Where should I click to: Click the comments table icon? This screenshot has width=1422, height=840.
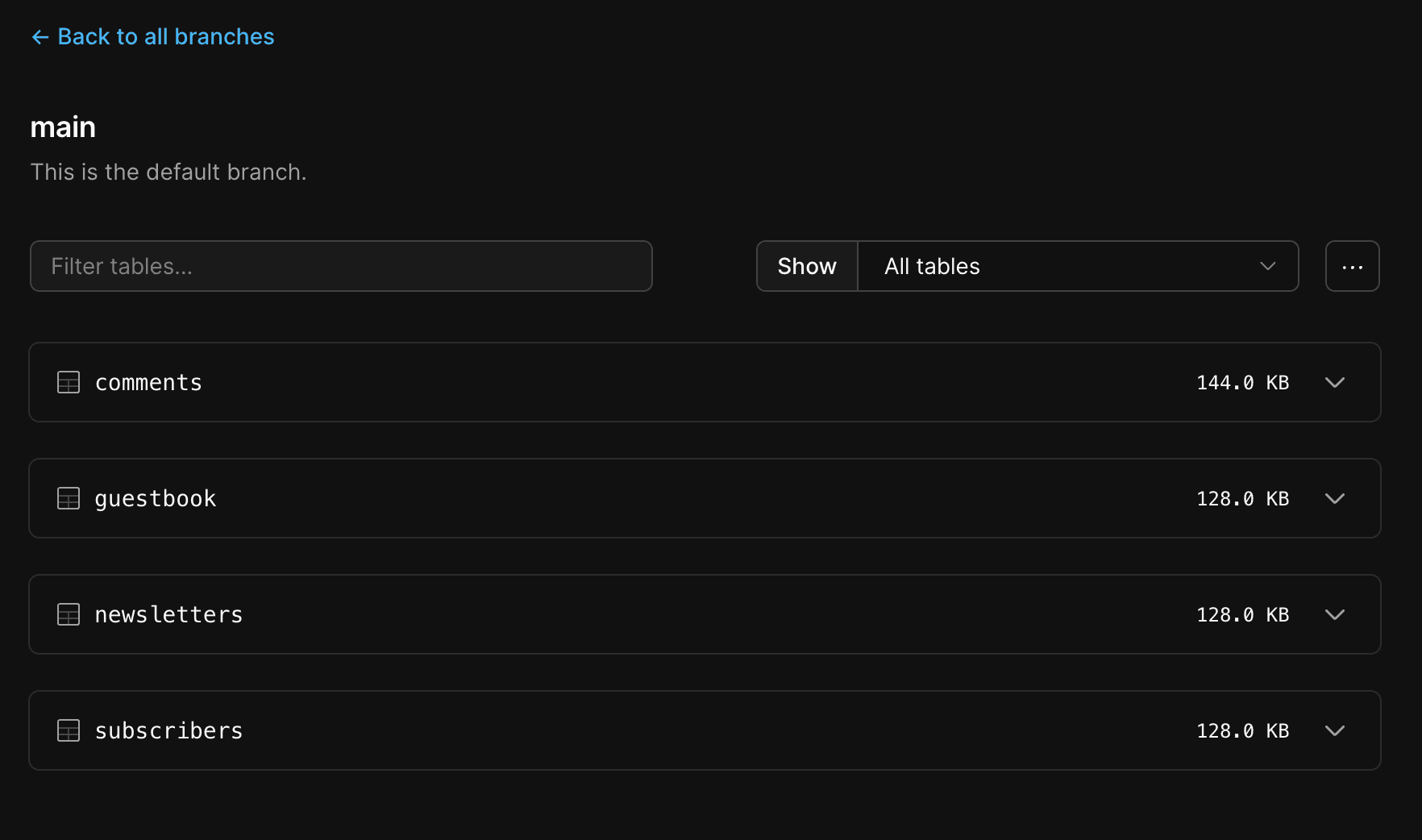coord(69,382)
